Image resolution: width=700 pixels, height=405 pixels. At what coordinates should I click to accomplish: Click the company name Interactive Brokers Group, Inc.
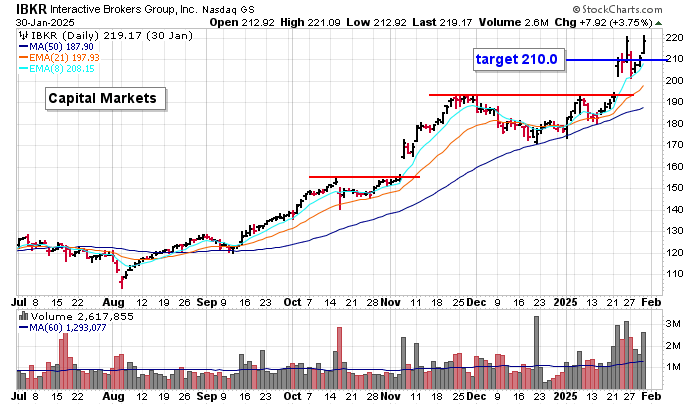click(124, 9)
